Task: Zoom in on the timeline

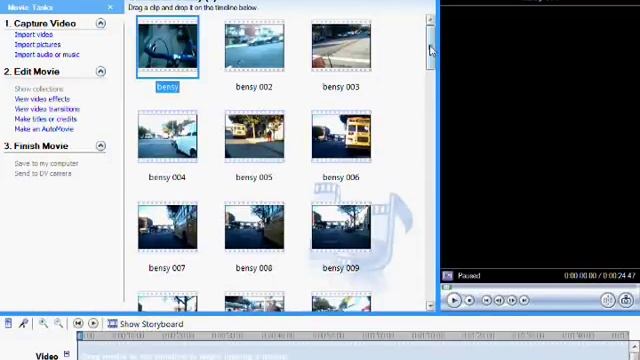Action: (x=43, y=324)
